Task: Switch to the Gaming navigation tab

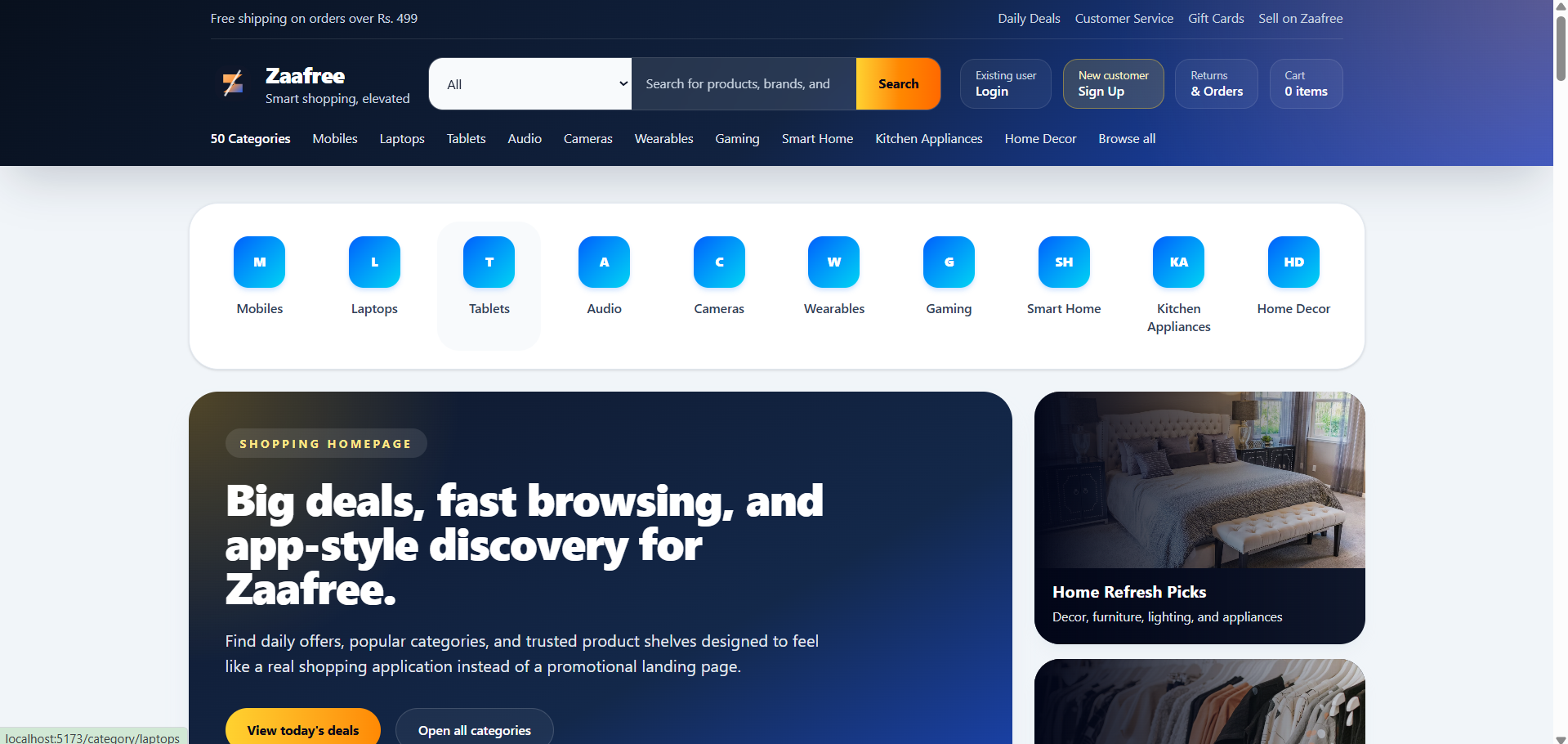Action: 736,139
